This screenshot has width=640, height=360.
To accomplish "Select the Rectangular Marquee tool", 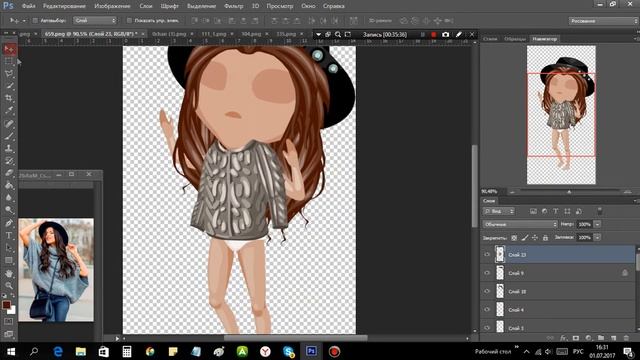I will 9,62.
